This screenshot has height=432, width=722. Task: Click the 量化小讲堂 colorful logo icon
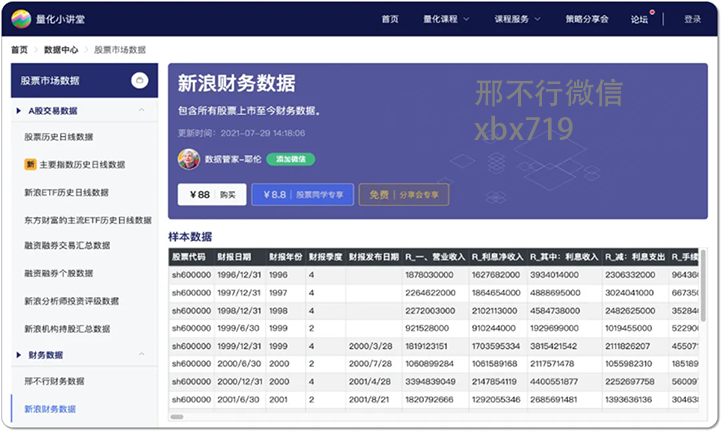click(x=21, y=19)
